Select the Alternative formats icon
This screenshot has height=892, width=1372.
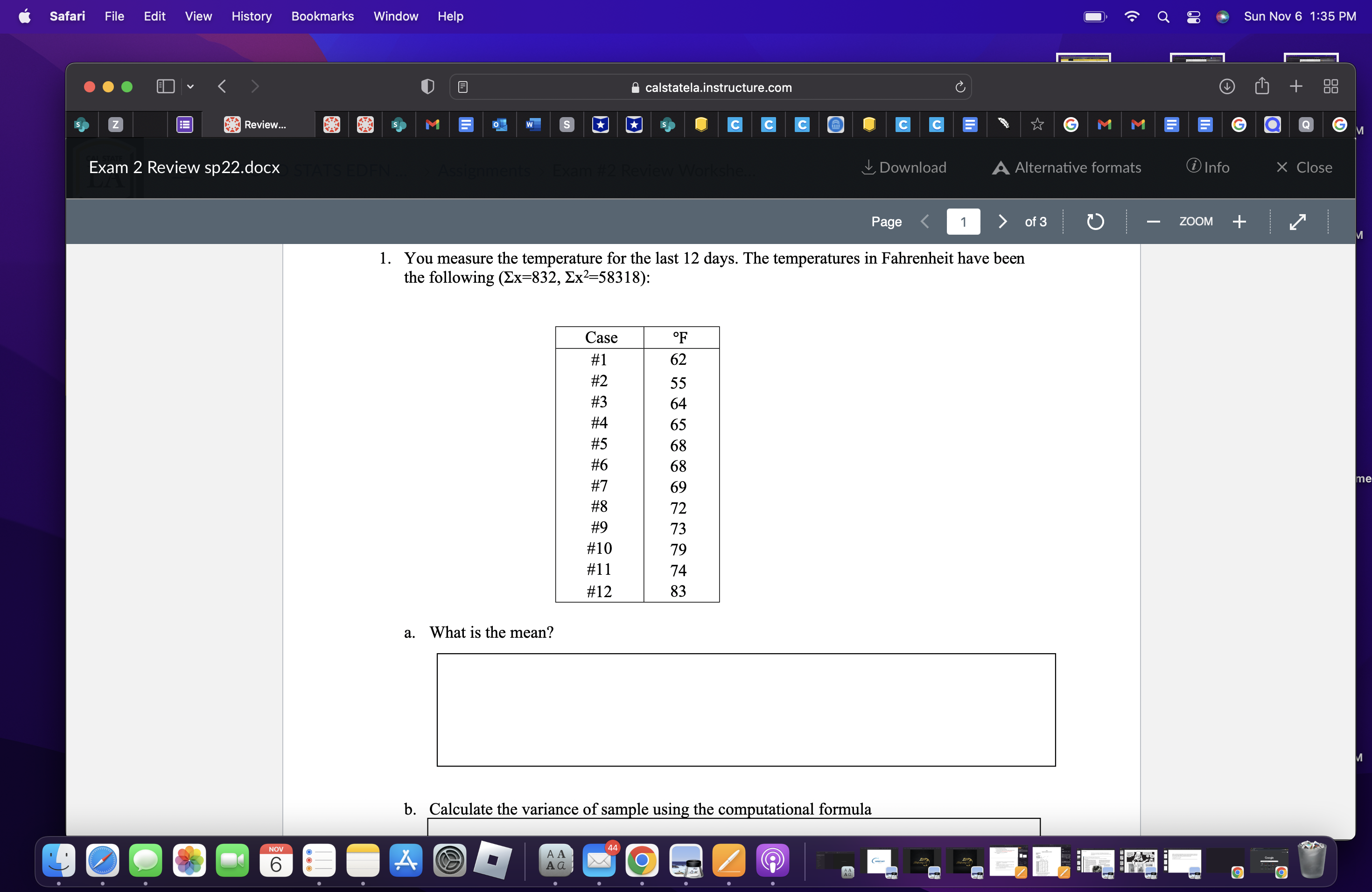1000,167
